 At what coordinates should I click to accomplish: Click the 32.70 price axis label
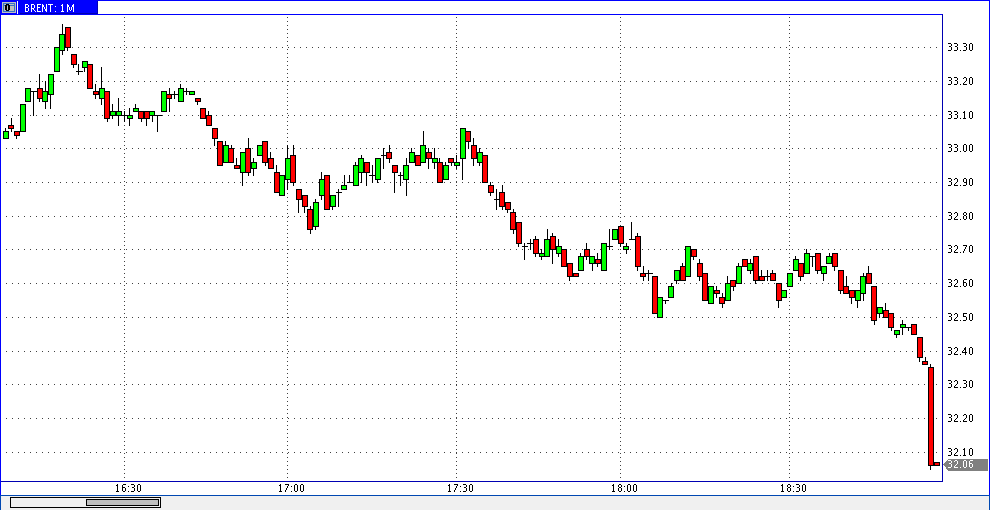pos(960,250)
